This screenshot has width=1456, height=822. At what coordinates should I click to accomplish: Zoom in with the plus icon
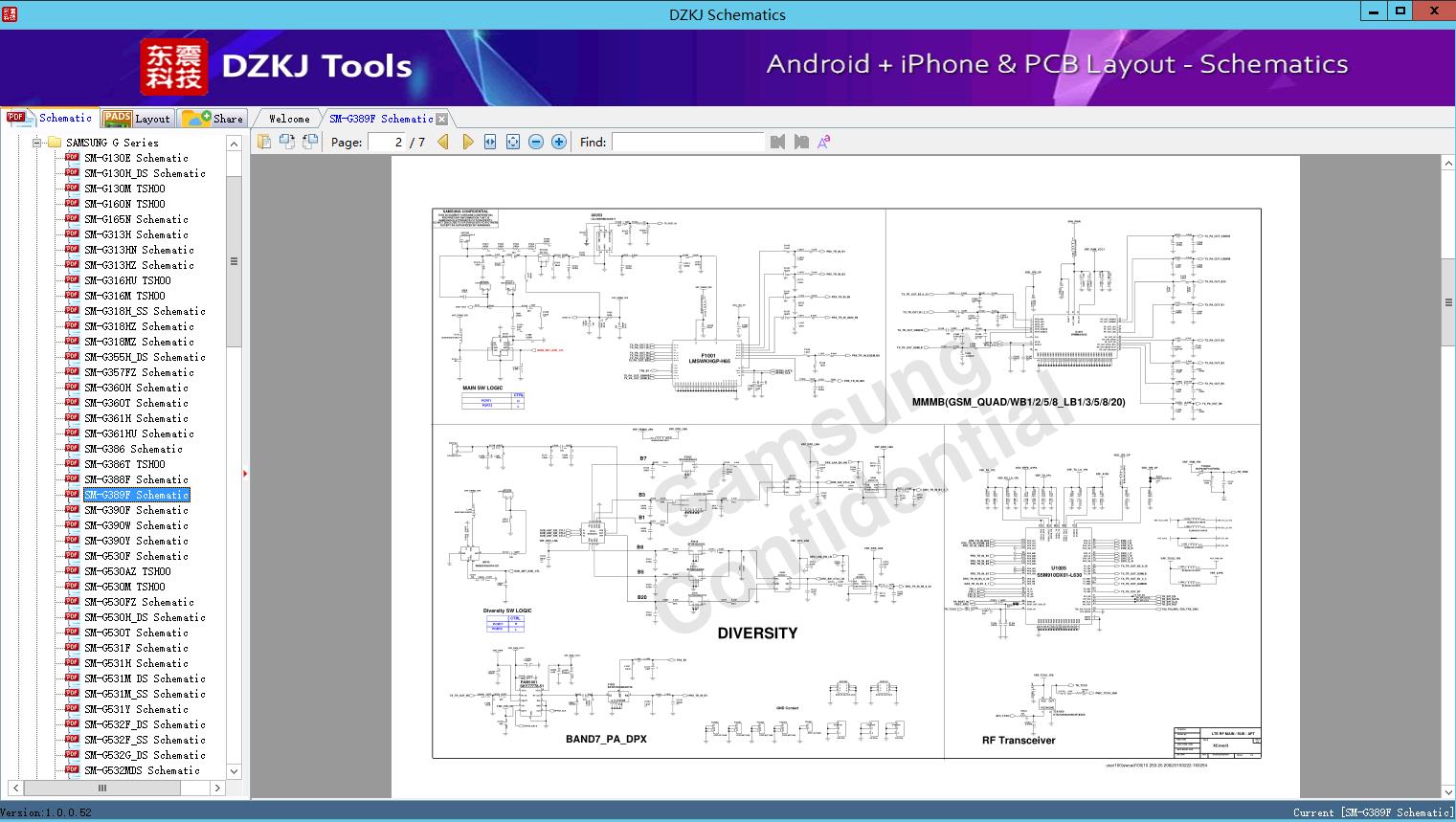(x=559, y=142)
